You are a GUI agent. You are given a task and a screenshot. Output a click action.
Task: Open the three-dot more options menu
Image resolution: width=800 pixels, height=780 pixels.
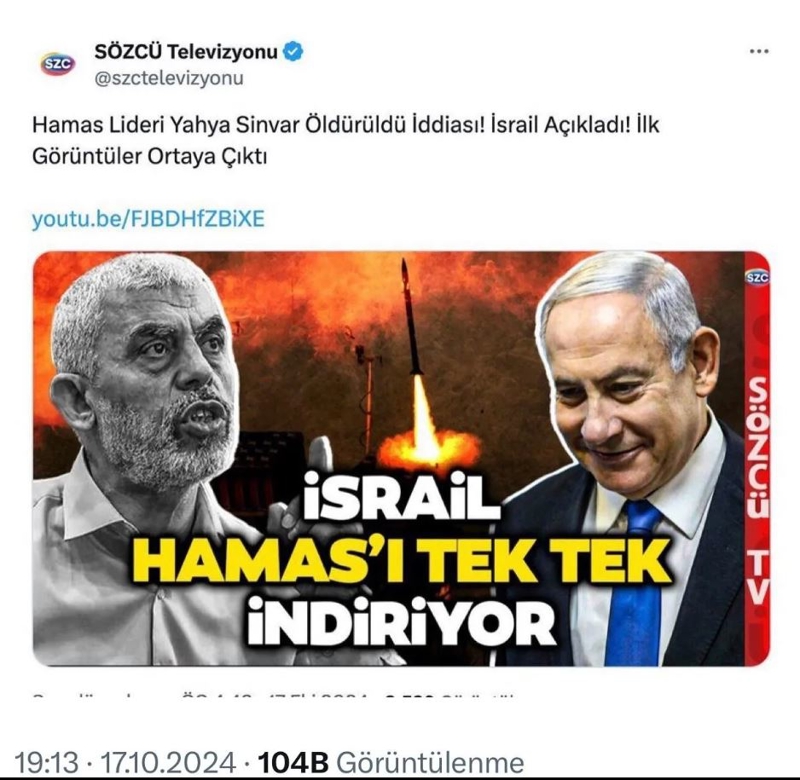click(759, 51)
